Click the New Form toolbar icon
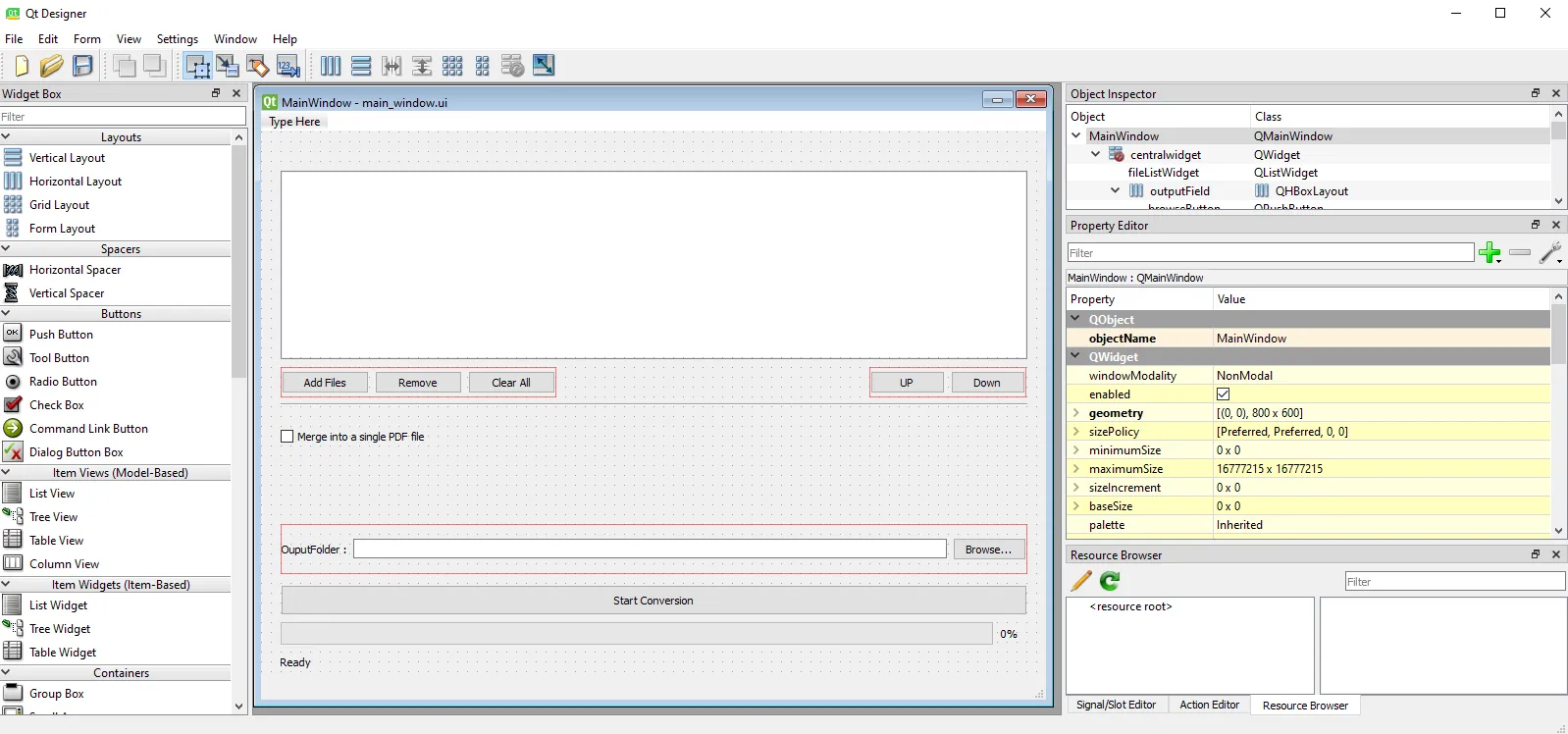 22,66
